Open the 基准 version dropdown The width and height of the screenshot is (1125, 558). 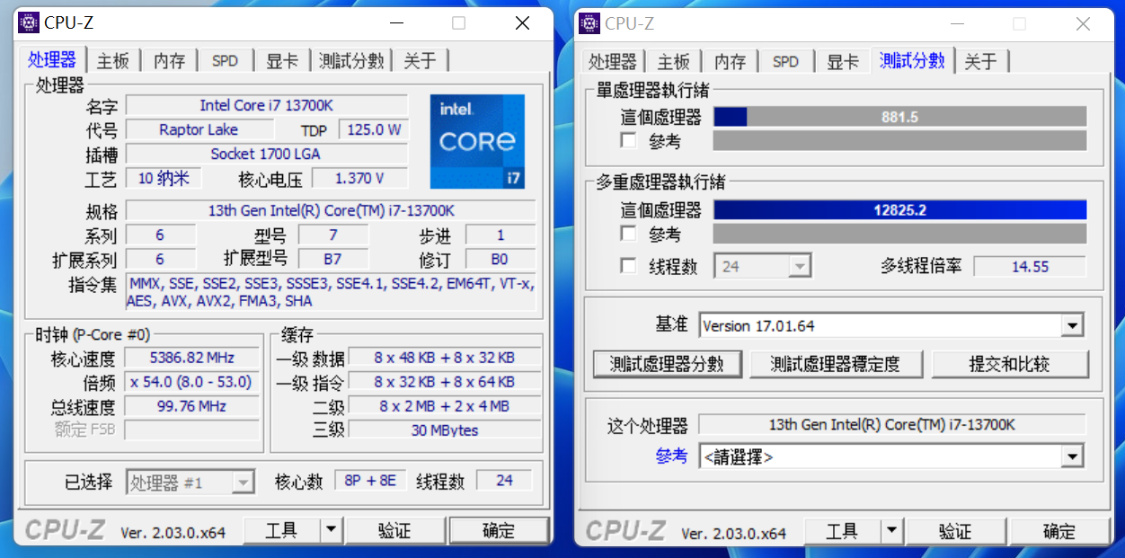coord(1072,325)
